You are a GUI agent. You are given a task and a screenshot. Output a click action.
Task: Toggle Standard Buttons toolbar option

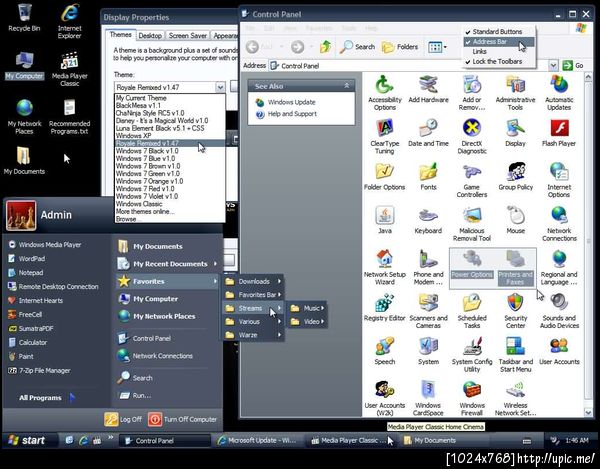click(x=497, y=31)
